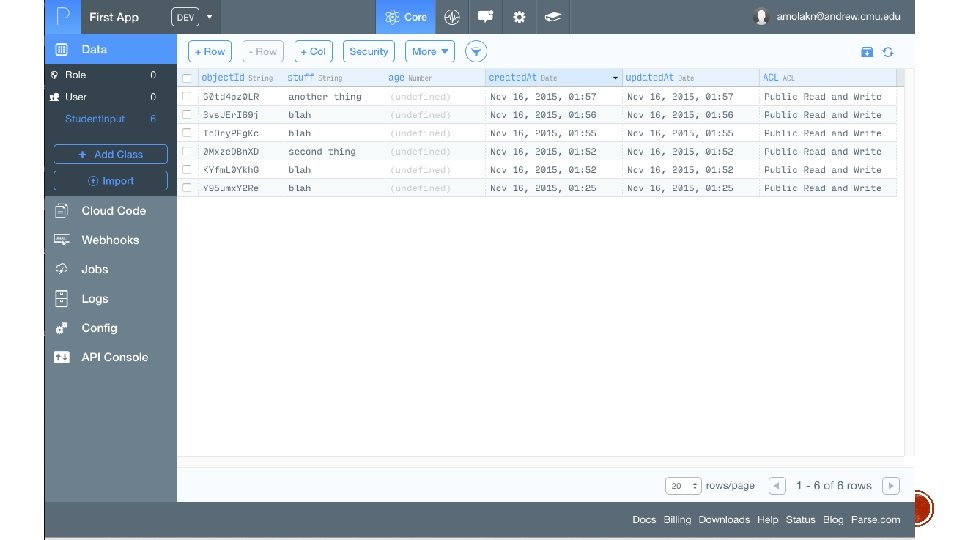Click the Add Class button
This screenshot has width=960, height=540.
(110, 154)
